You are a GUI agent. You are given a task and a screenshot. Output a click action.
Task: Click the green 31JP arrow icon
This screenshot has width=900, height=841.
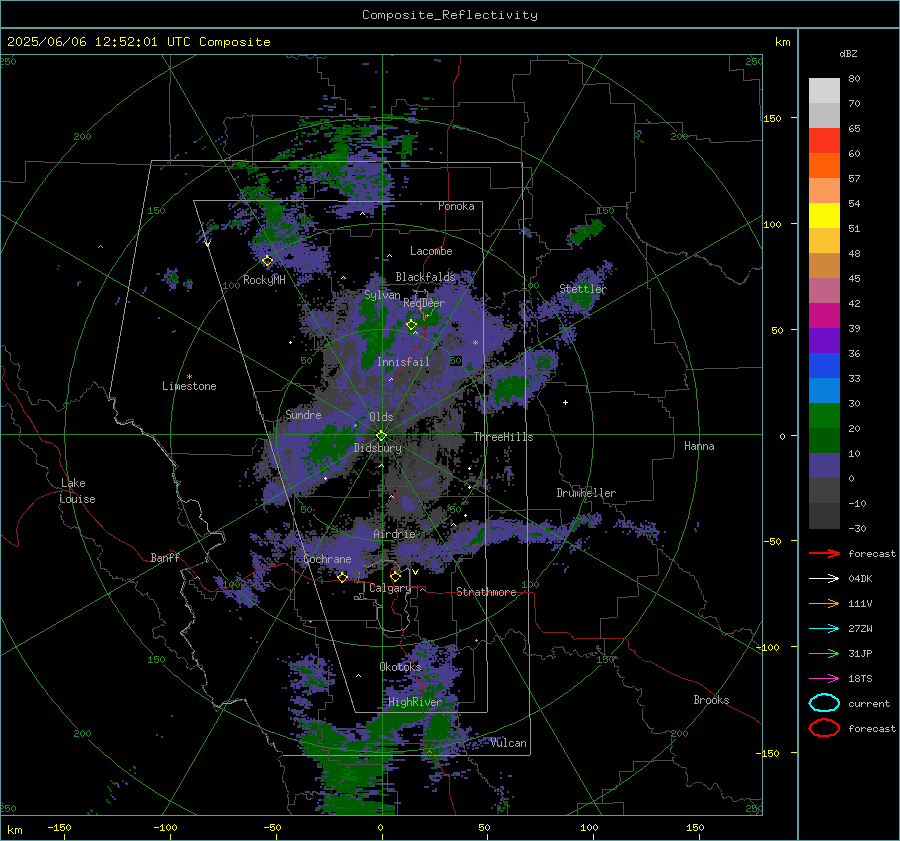[x=824, y=653]
